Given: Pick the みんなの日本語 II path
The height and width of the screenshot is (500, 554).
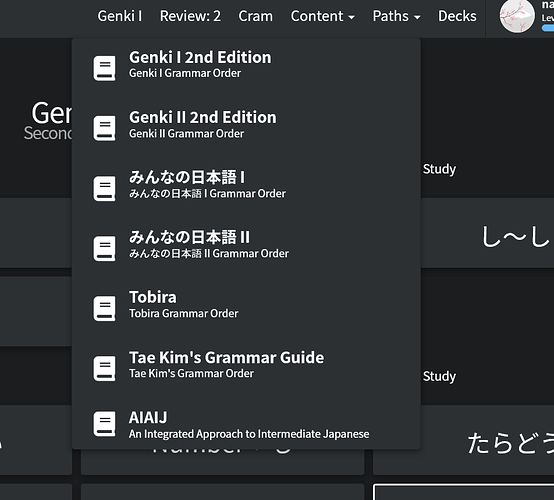Looking at the screenshot, I should click(x=246, y=245).
